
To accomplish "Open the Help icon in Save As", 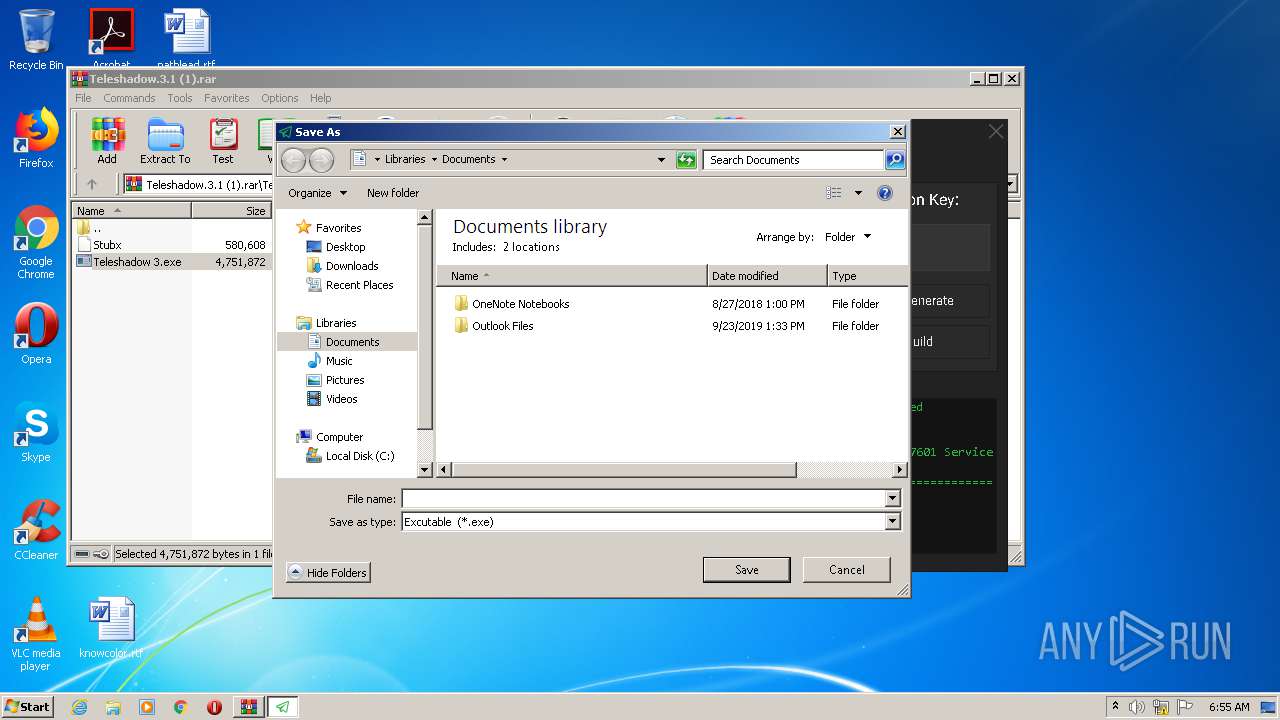I will click(884, 193).
